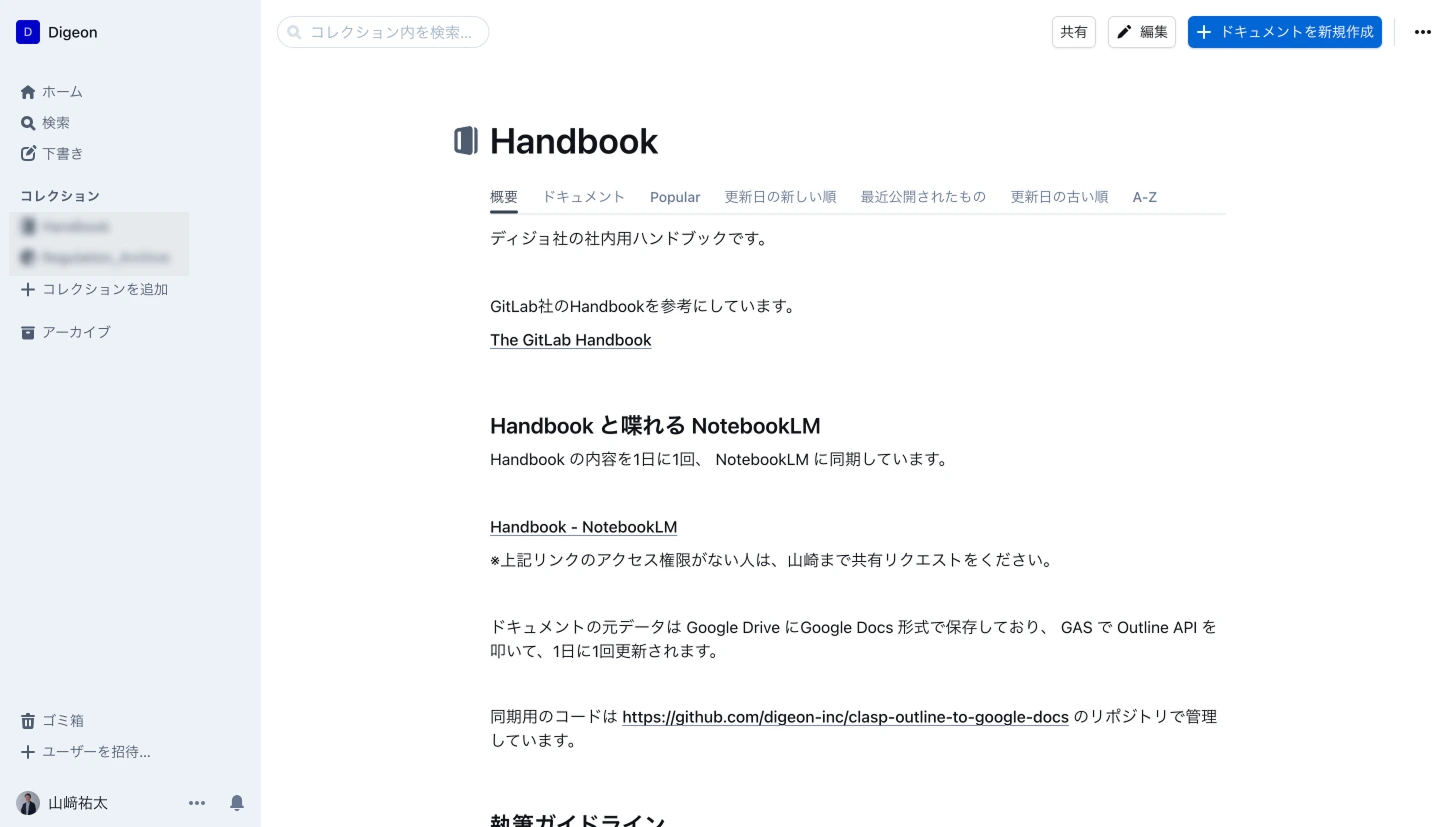Click the plus icon beside コレクションを追加

28,290
